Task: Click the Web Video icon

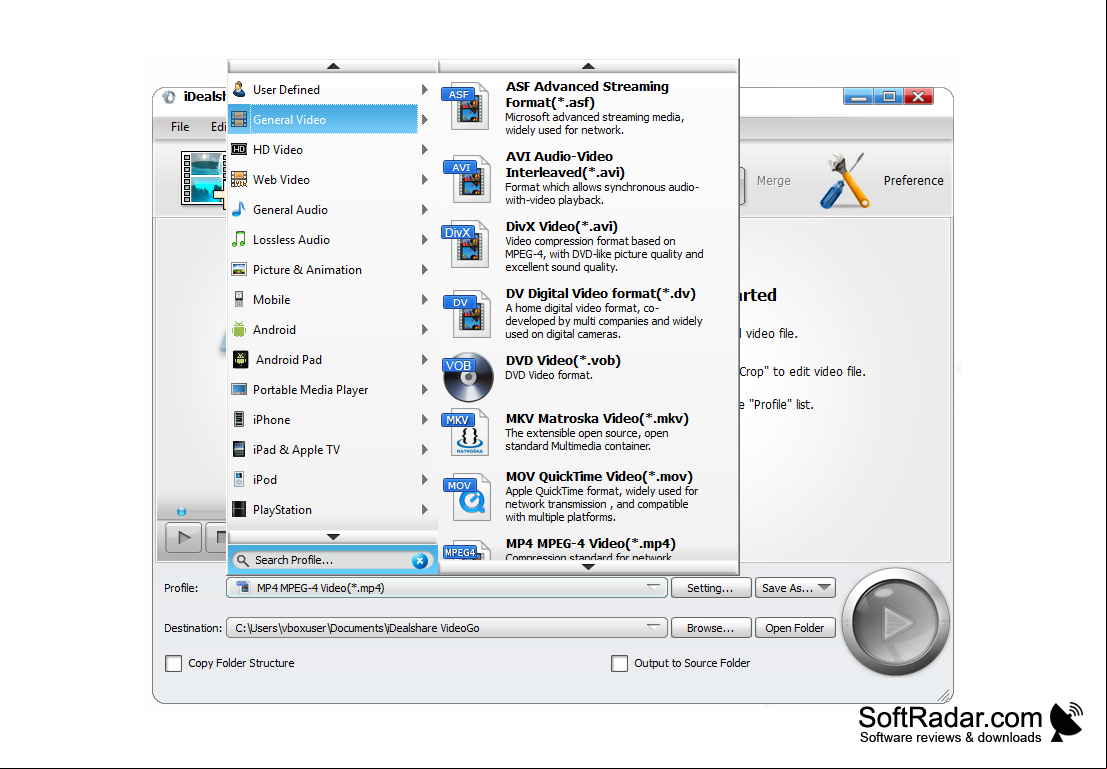Action: pyautogui.click(x=239, y=179)
